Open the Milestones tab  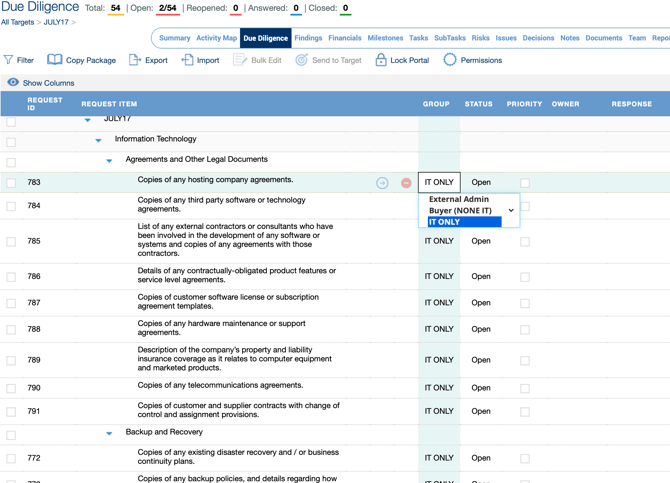click(x=385, y=38)
